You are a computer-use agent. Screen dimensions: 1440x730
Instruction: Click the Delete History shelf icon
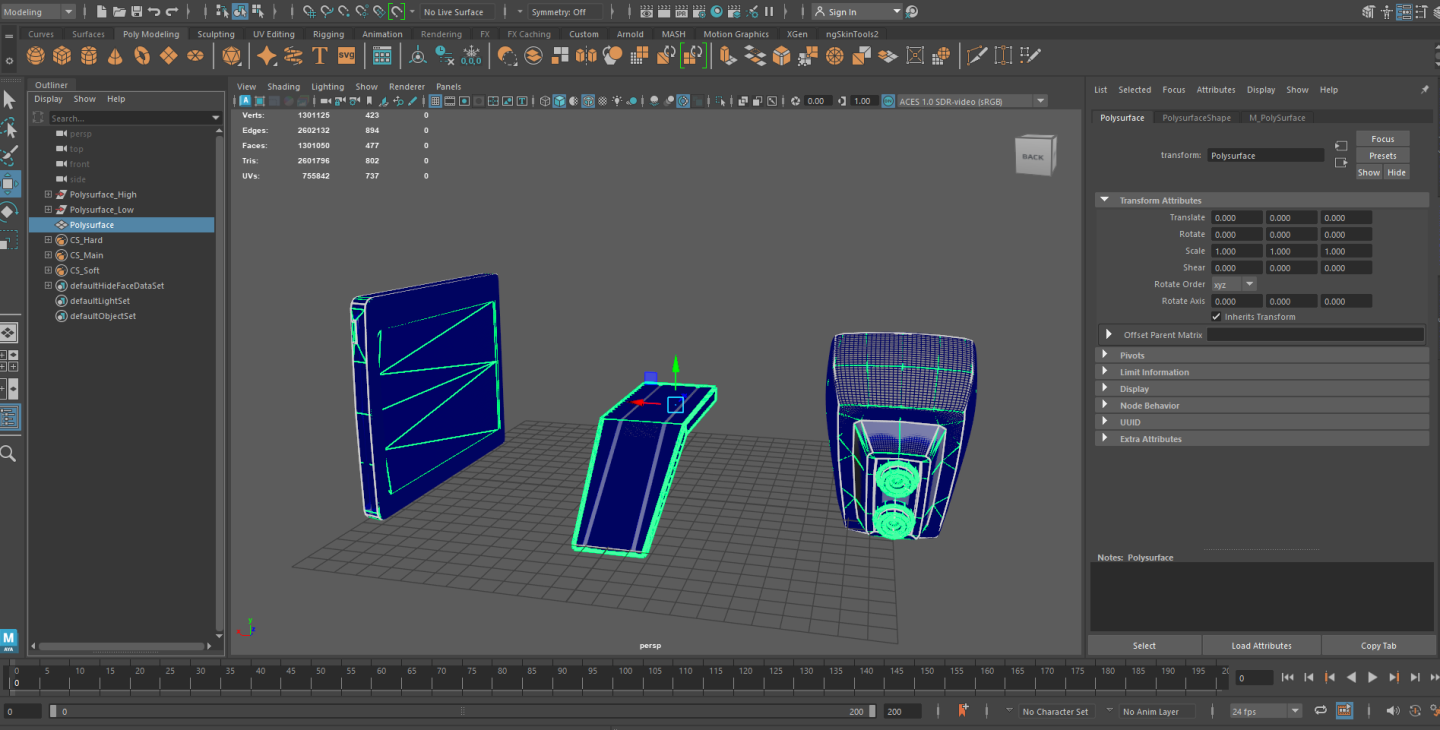pyautogui.click(x=445, y=55)
